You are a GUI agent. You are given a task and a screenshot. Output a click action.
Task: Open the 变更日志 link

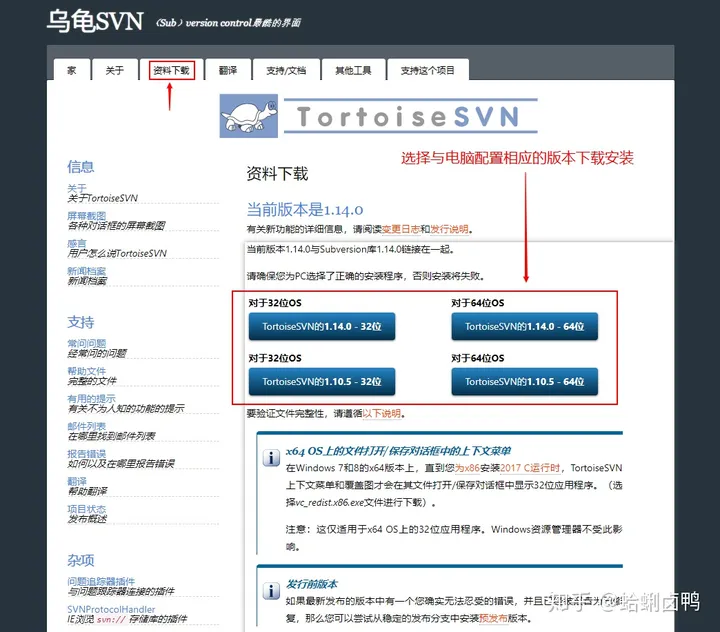(401, 229)
